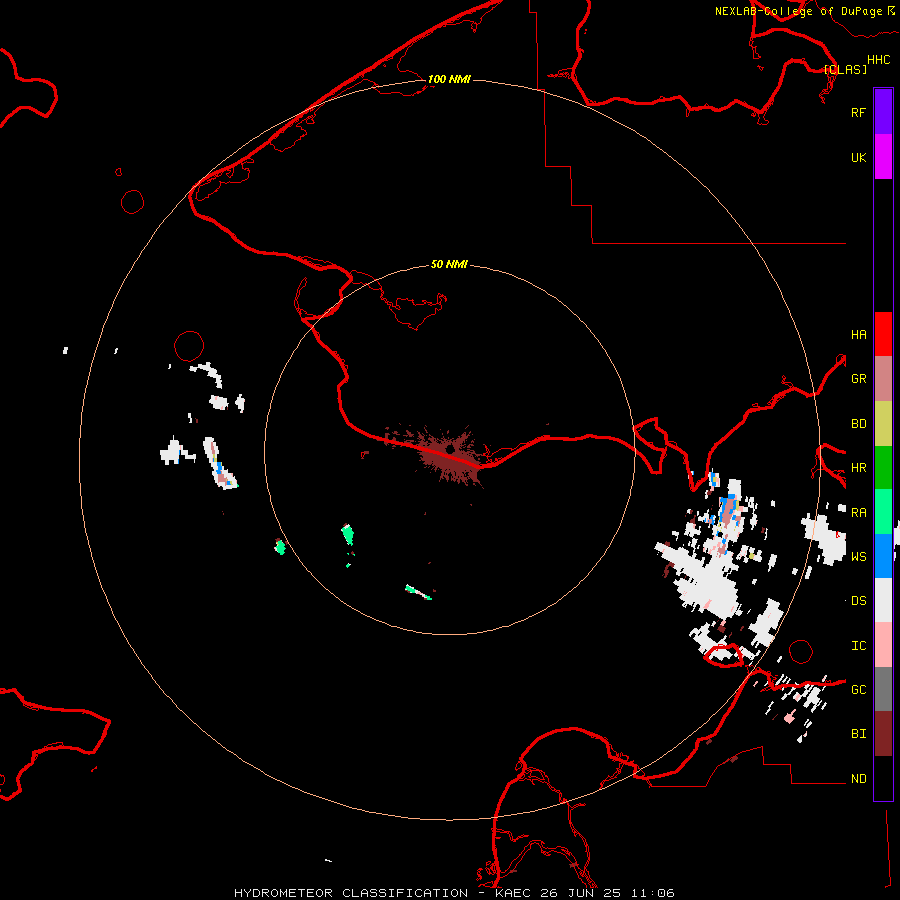Click the green HR legend swatch
Image resolution: width=900 pixels, height=900 pixels.
(x=883, y=468)
